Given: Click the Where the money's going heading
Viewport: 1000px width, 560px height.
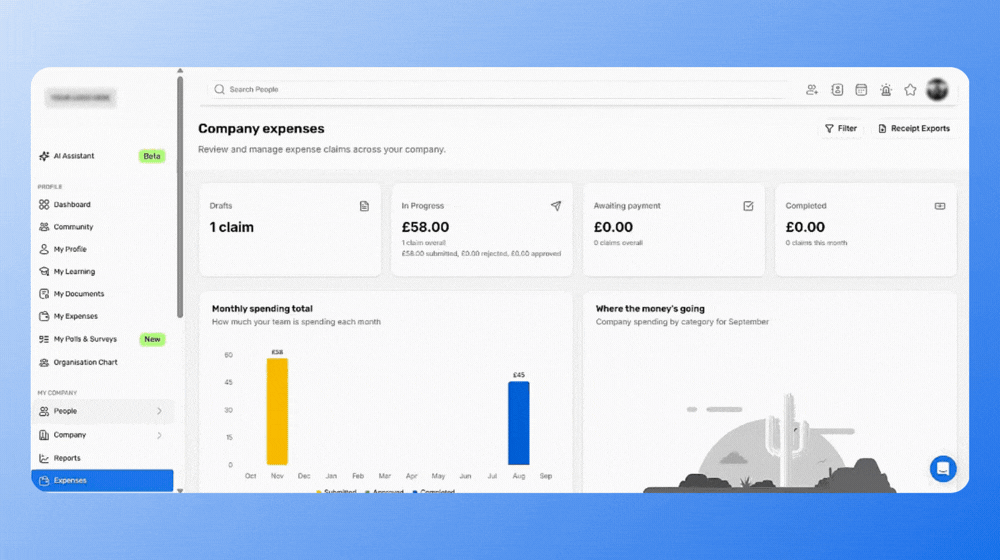Looking at the screenshot, I should (650, 309).
